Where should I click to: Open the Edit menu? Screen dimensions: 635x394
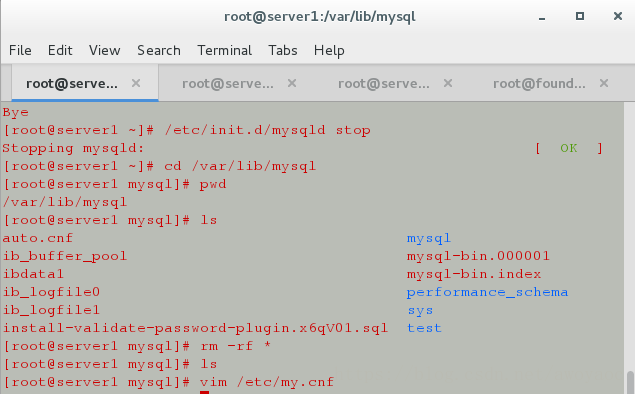[60, 50]
